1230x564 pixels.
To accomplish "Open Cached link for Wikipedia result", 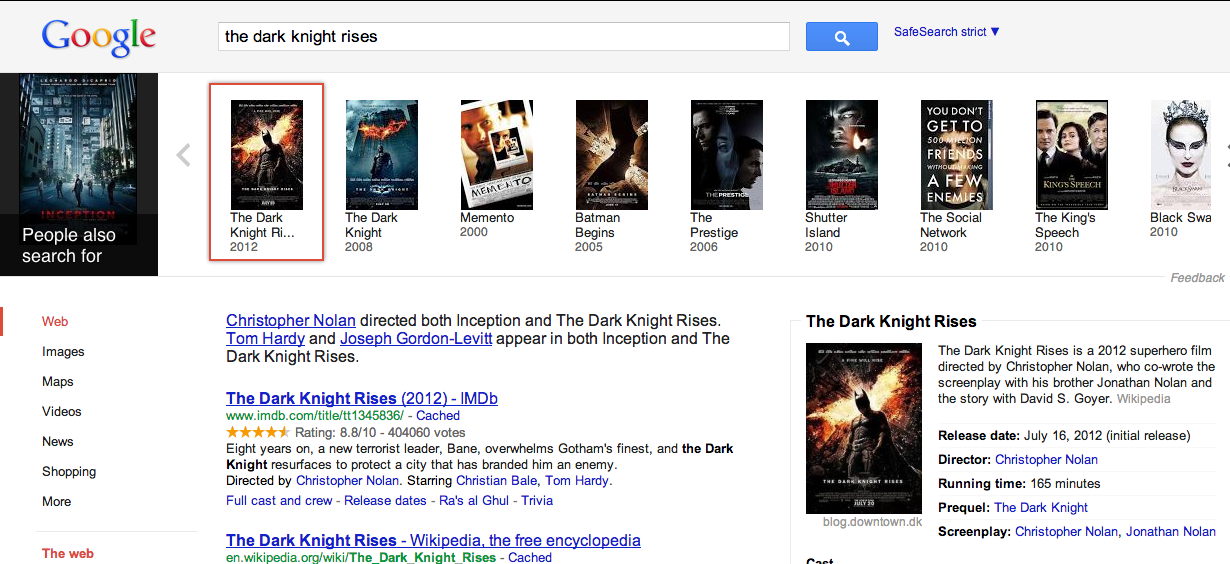I will point(530,558).
